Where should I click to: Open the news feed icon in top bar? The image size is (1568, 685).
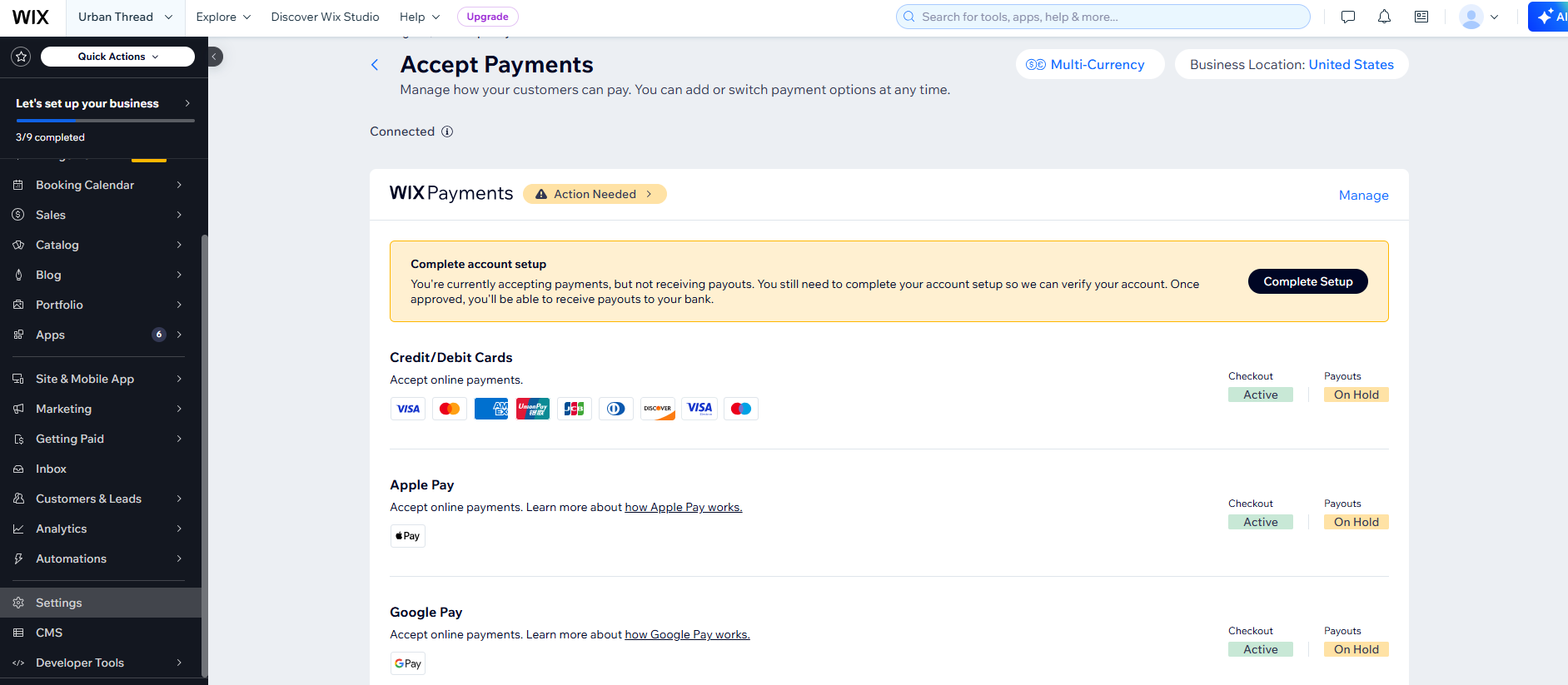pos(1421,17)
